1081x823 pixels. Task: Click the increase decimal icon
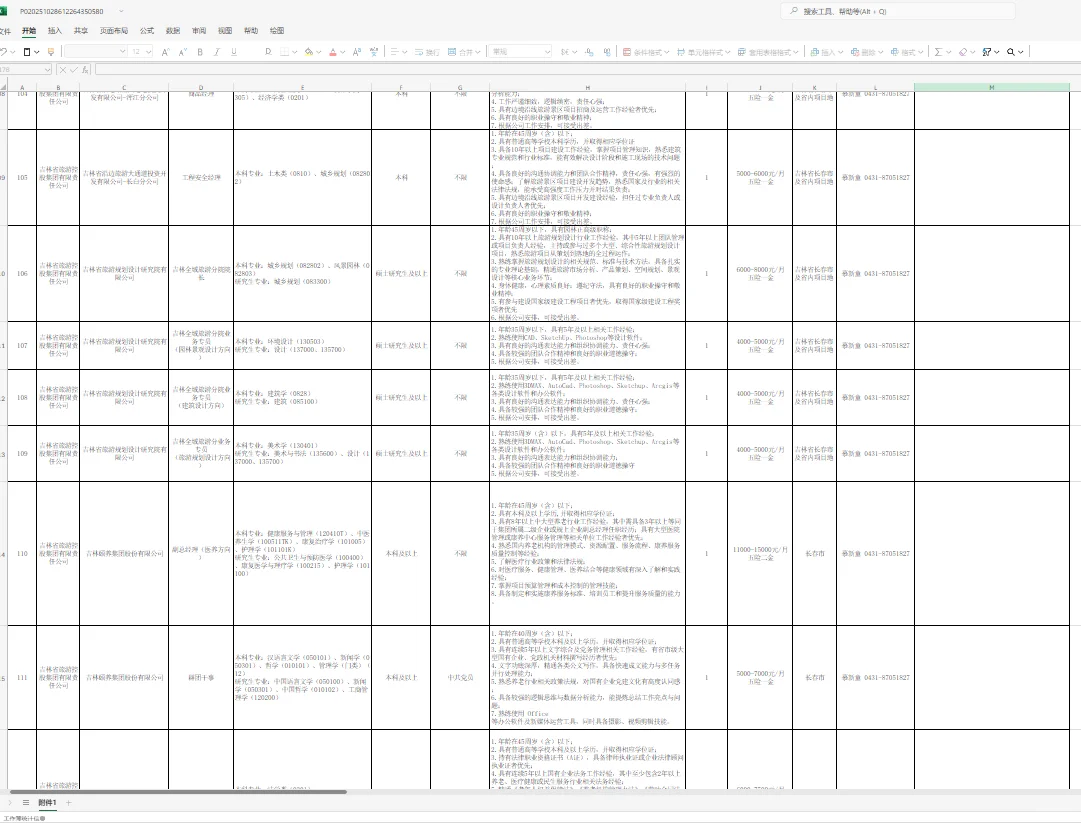click(589, 52)
